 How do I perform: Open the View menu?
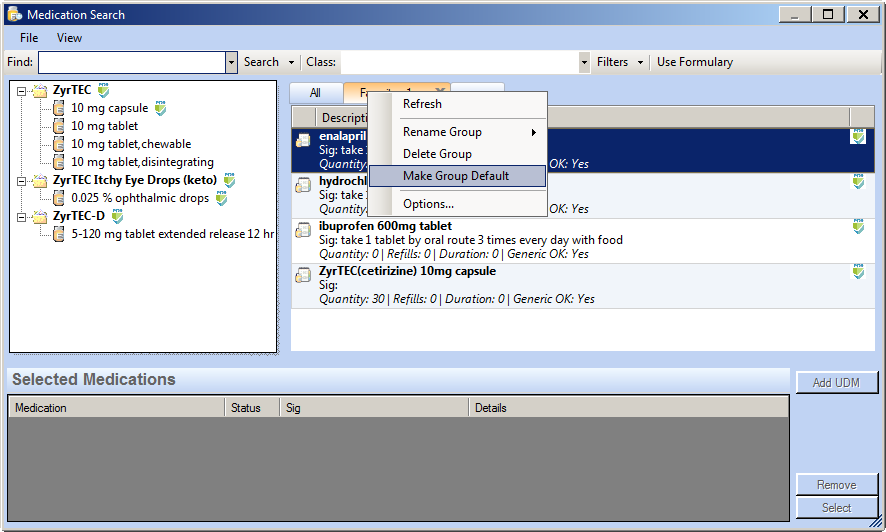coord(69,38)
